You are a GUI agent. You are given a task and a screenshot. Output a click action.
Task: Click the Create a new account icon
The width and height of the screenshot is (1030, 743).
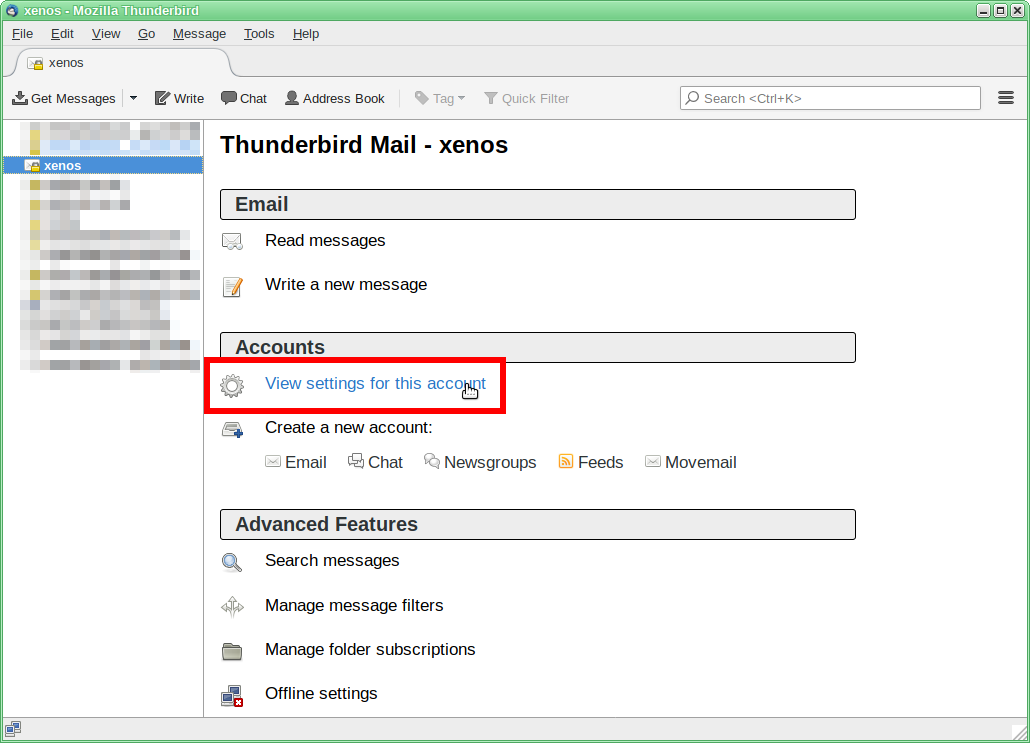coord(232,430)
